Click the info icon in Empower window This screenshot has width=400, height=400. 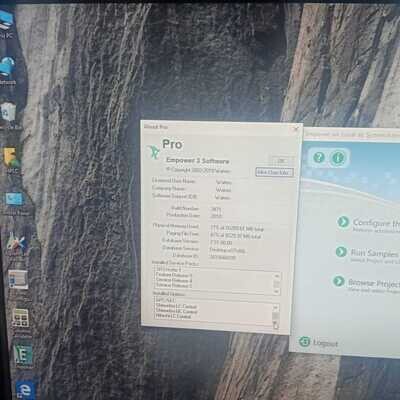pyautogui.click(x=338, y=157)
